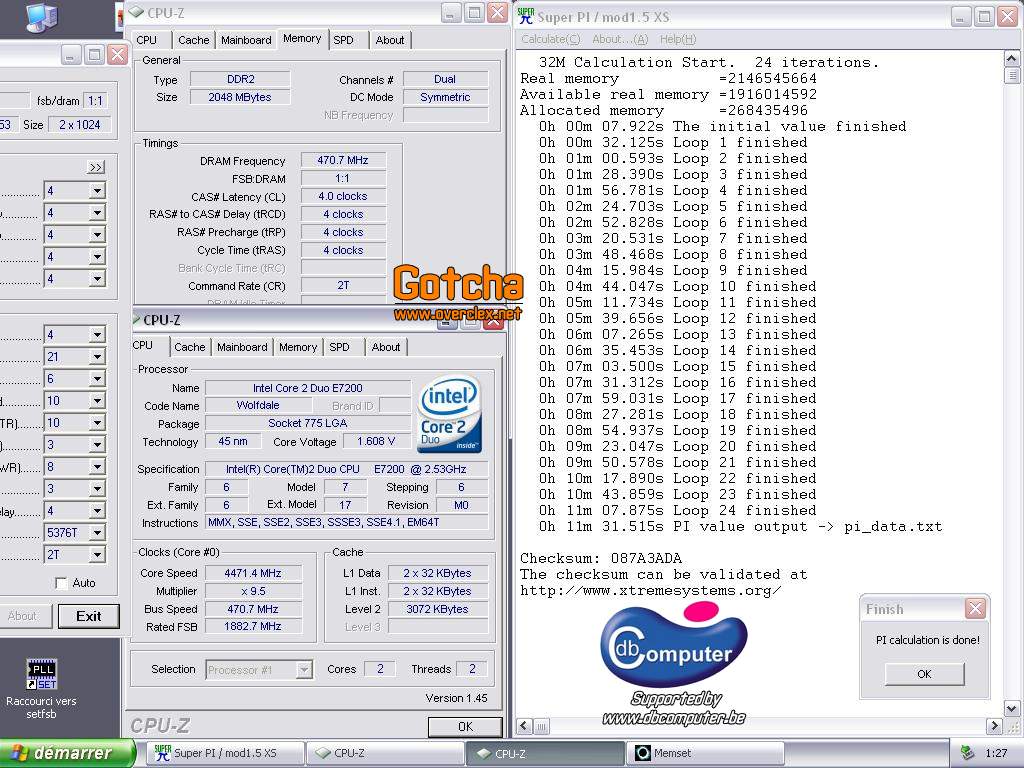Viewport: 1024px width, 768px height.
Task: Switch to SPD tab in CPU-Z memory window
Action: (344, 40)
